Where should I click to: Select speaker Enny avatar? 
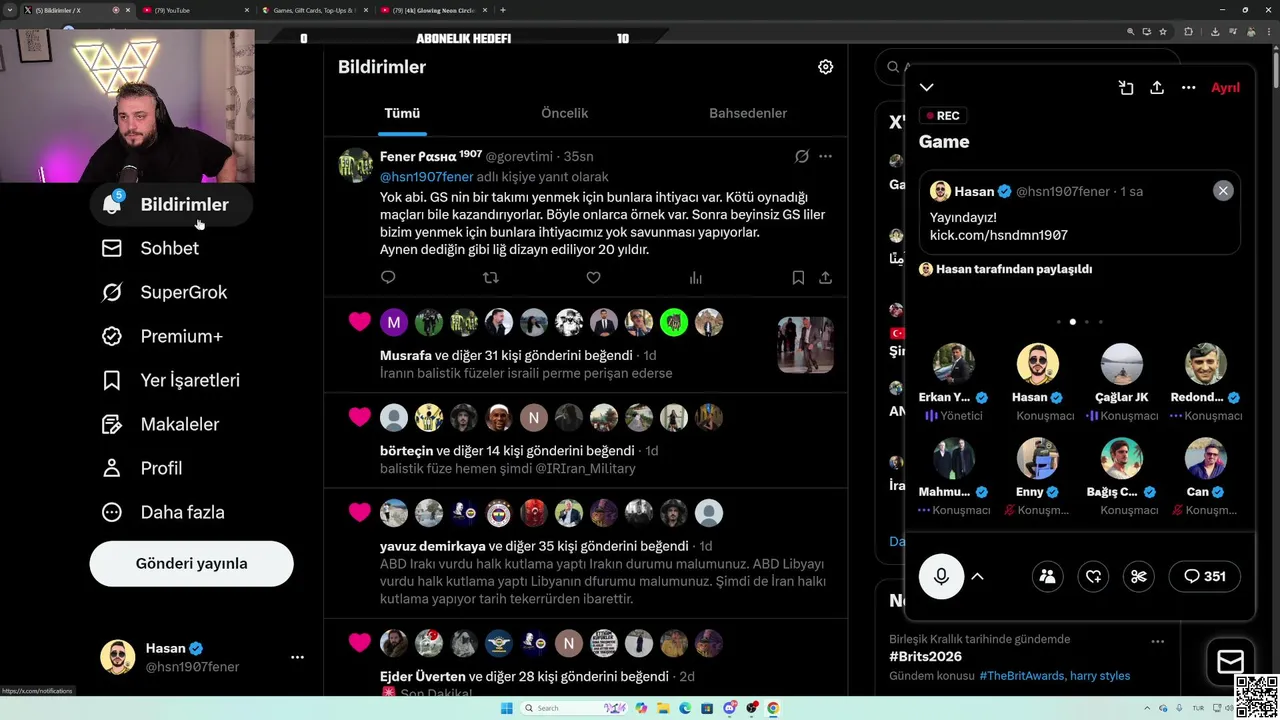[1038, 459]
